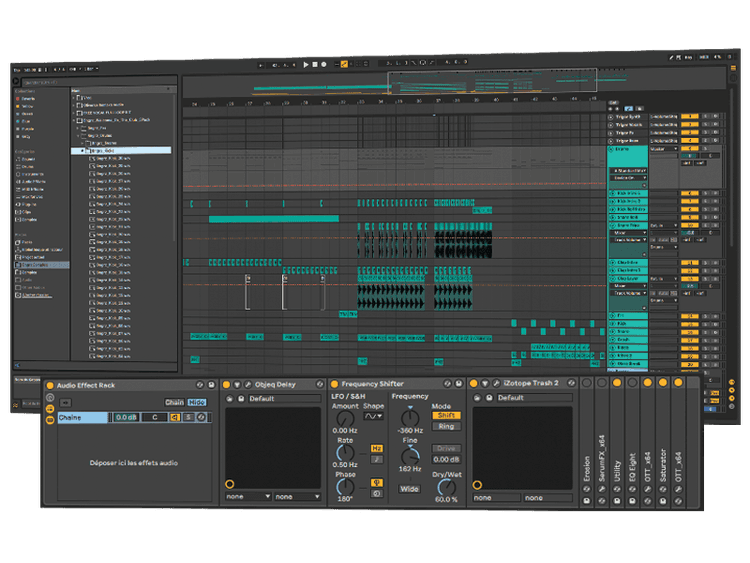The image size is (750, 563).
Task: Open left 'none' dropdown under Objeq Delay
Action: [248, 496]
